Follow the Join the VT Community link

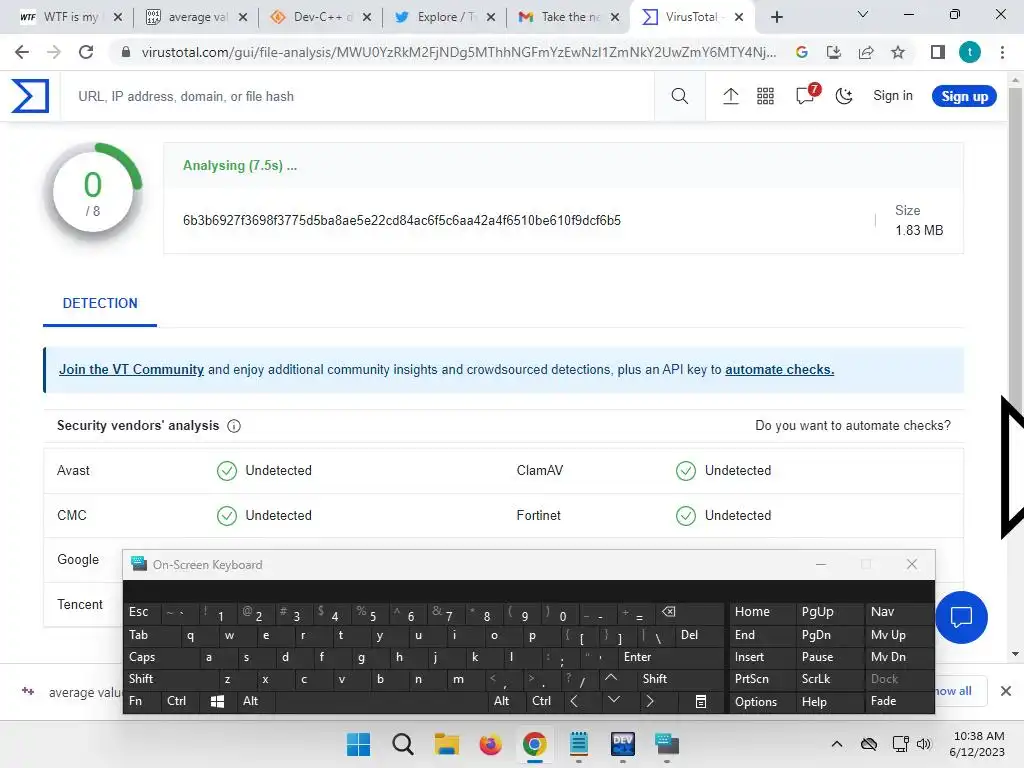coord(131,370)
